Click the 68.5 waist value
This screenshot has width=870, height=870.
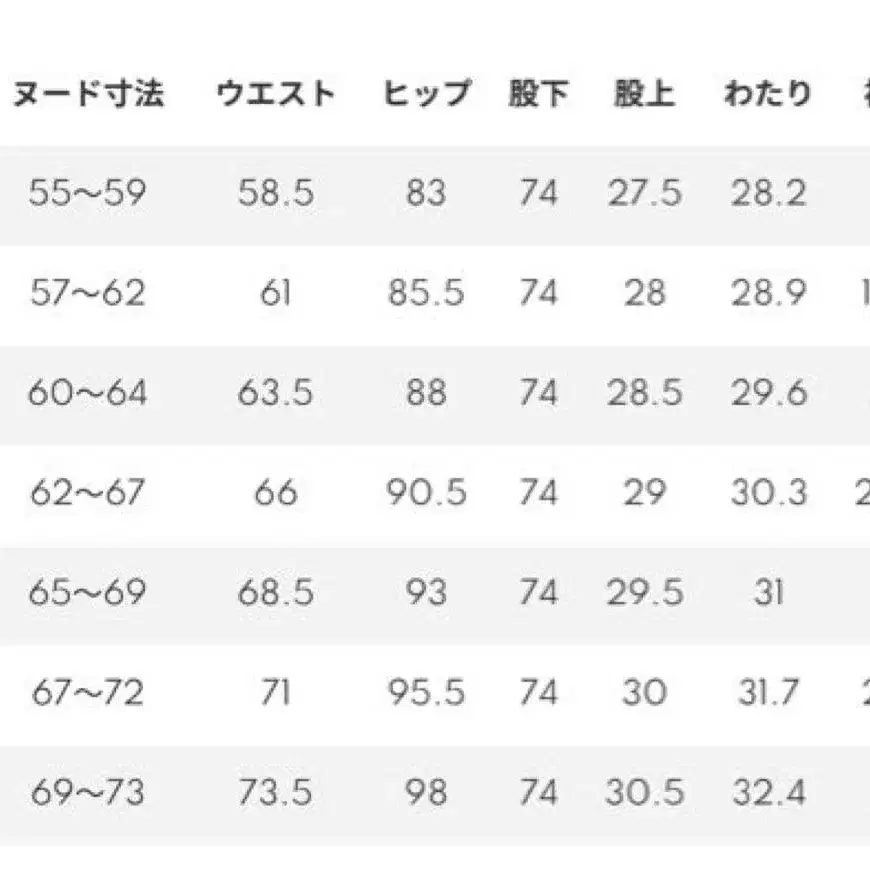pyautogui.click(x=275, y=593)
